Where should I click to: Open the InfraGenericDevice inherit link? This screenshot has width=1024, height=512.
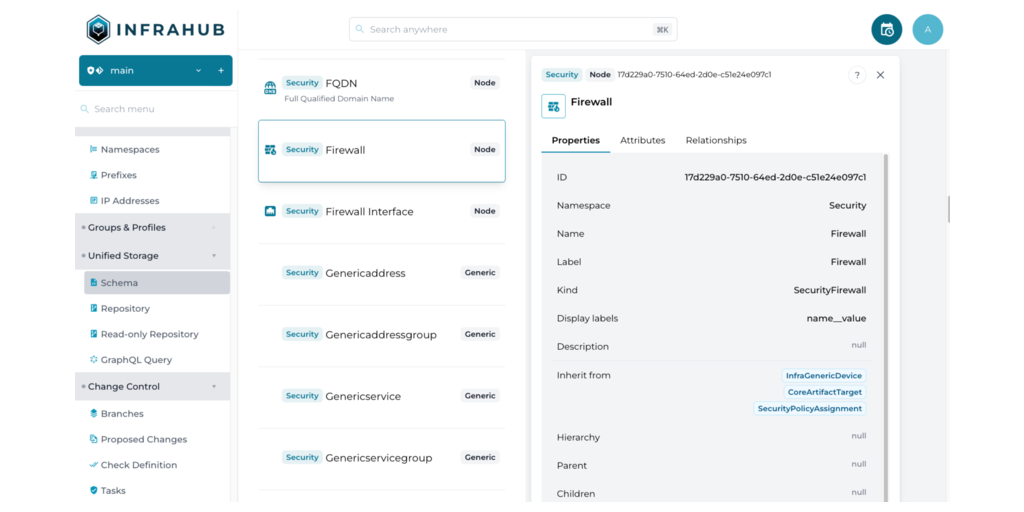coord(823,376)
